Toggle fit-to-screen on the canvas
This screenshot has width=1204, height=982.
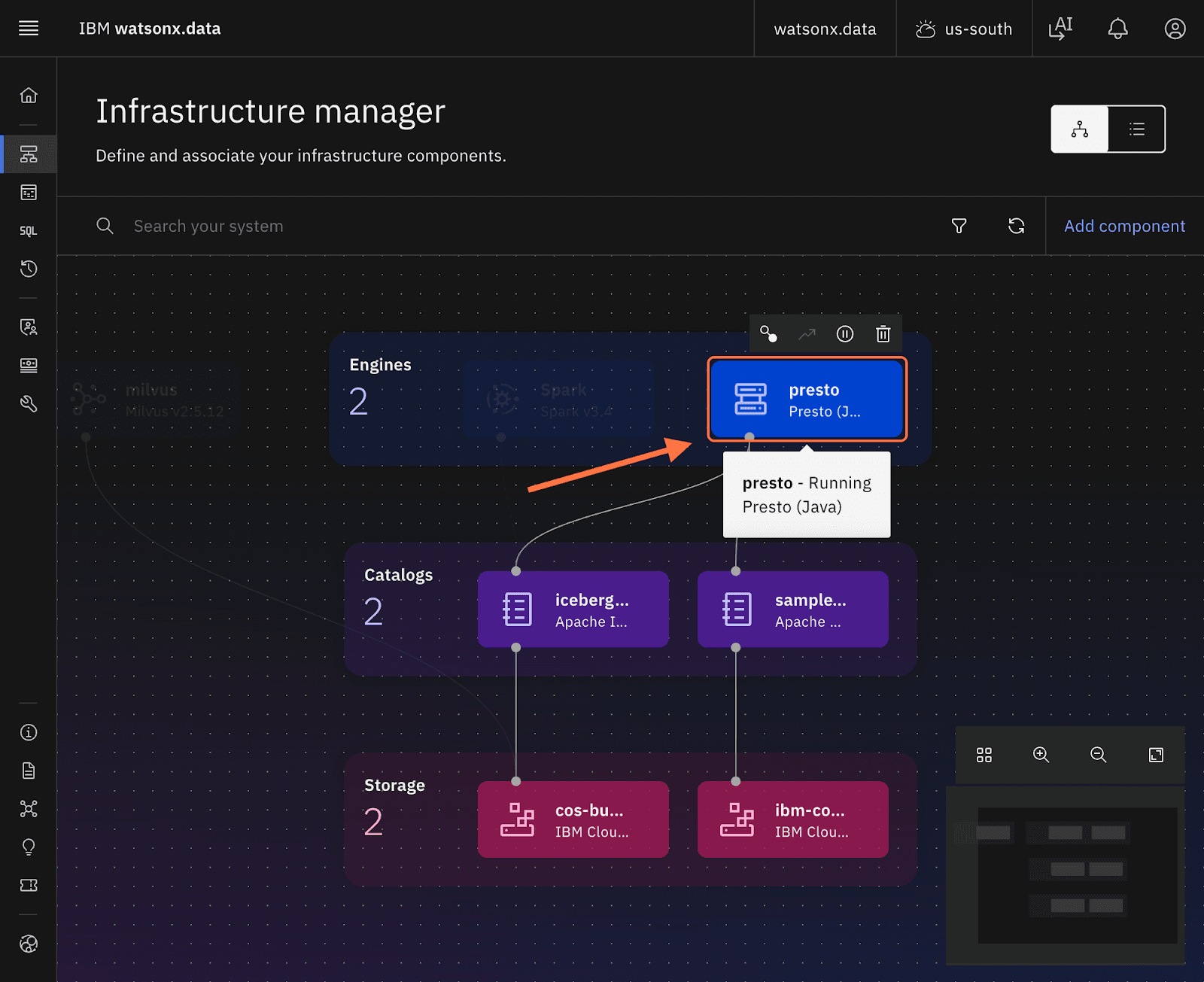(x=1156, y=755)
